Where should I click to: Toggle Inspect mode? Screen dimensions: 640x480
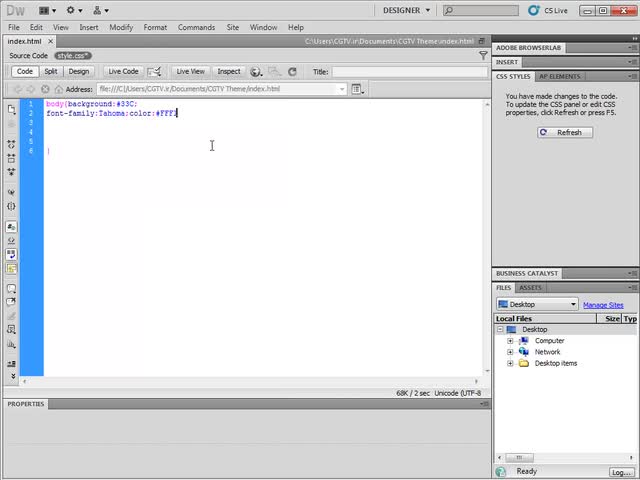coord(229,71)
